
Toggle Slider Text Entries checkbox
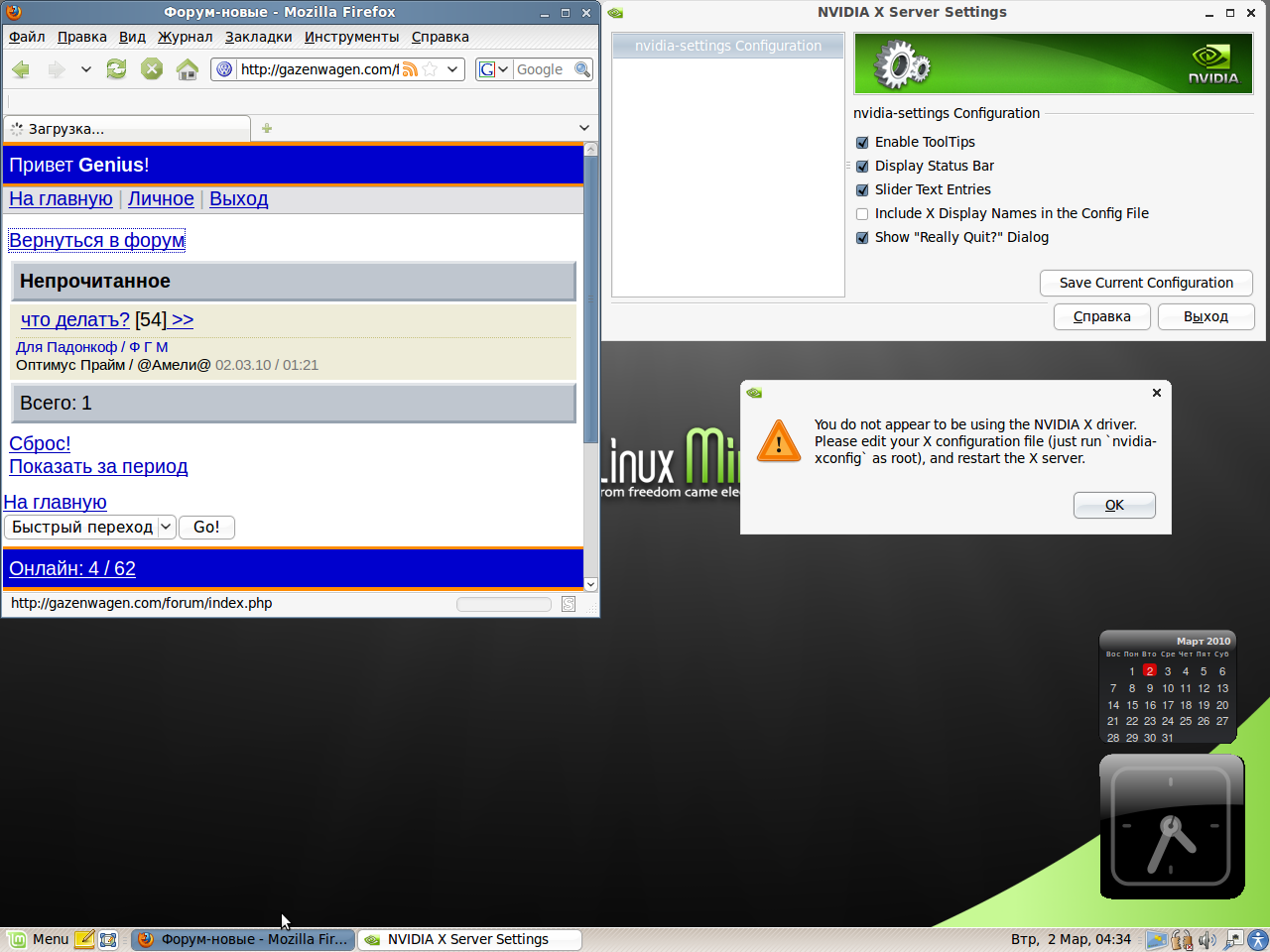click(862, 189)
